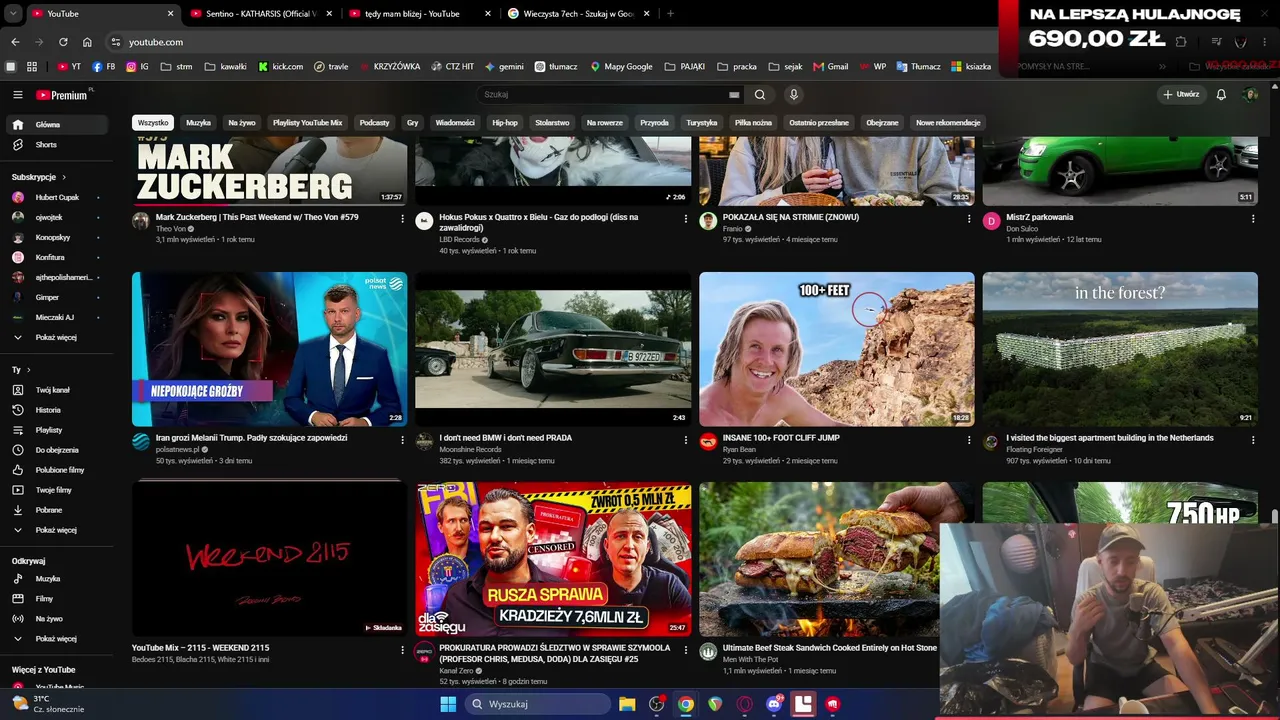Start voice search with the microphone icon

point(794,95)
